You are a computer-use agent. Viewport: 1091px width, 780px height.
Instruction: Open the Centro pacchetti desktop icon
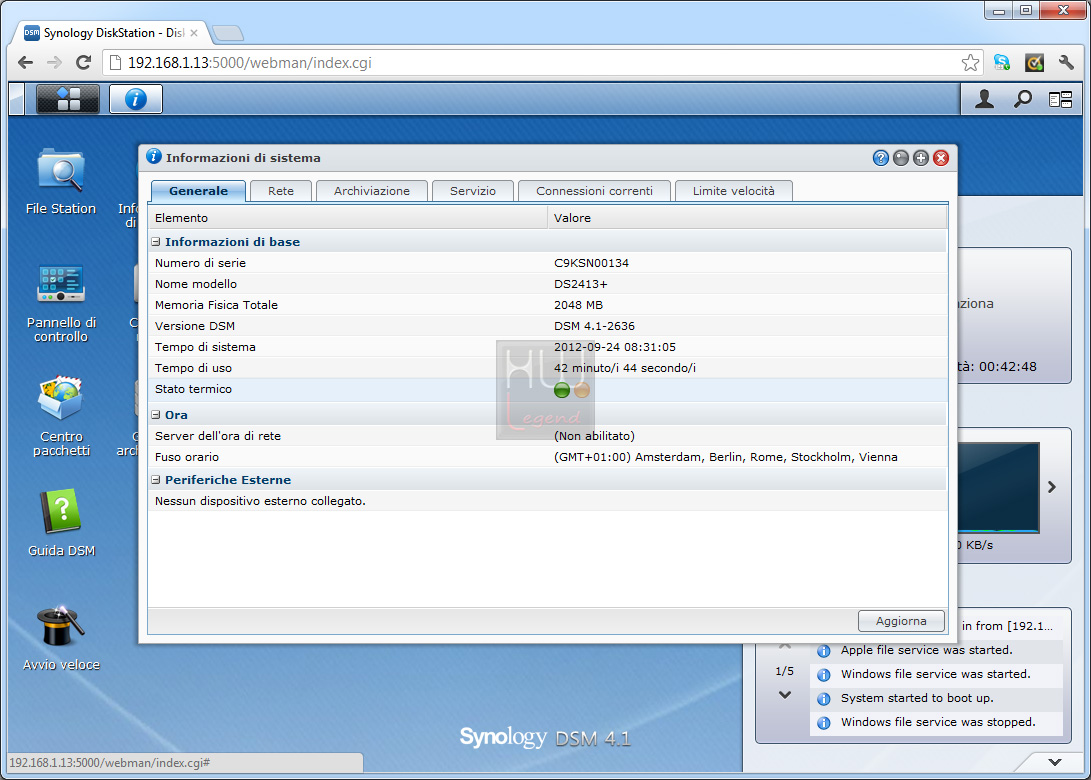(x=61, y=416)
